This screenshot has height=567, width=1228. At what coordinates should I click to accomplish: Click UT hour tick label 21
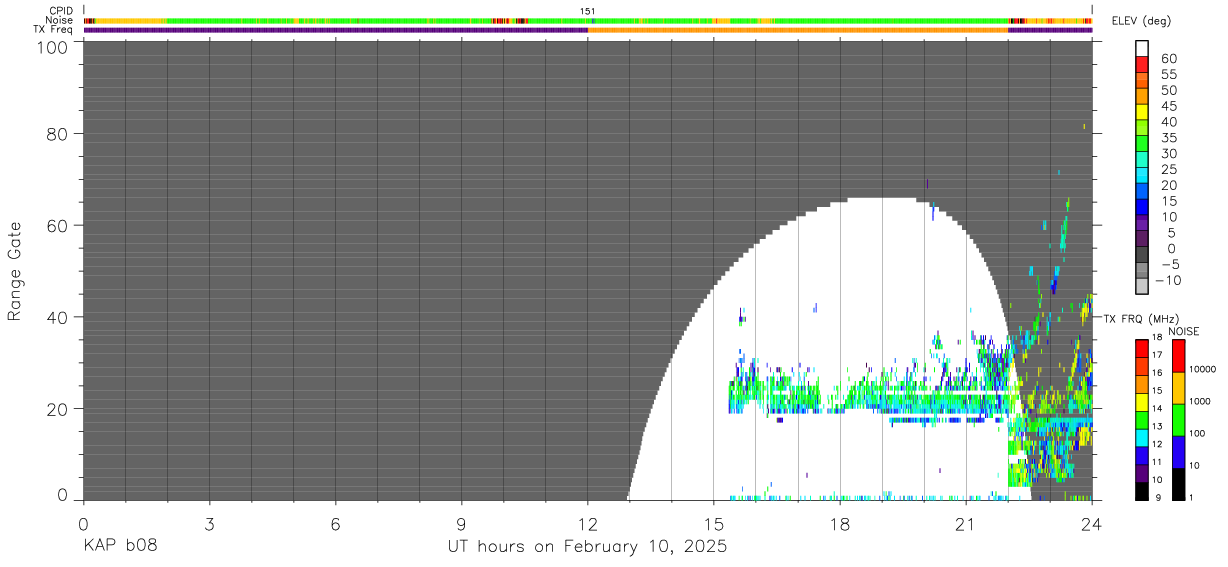[966, 523]
